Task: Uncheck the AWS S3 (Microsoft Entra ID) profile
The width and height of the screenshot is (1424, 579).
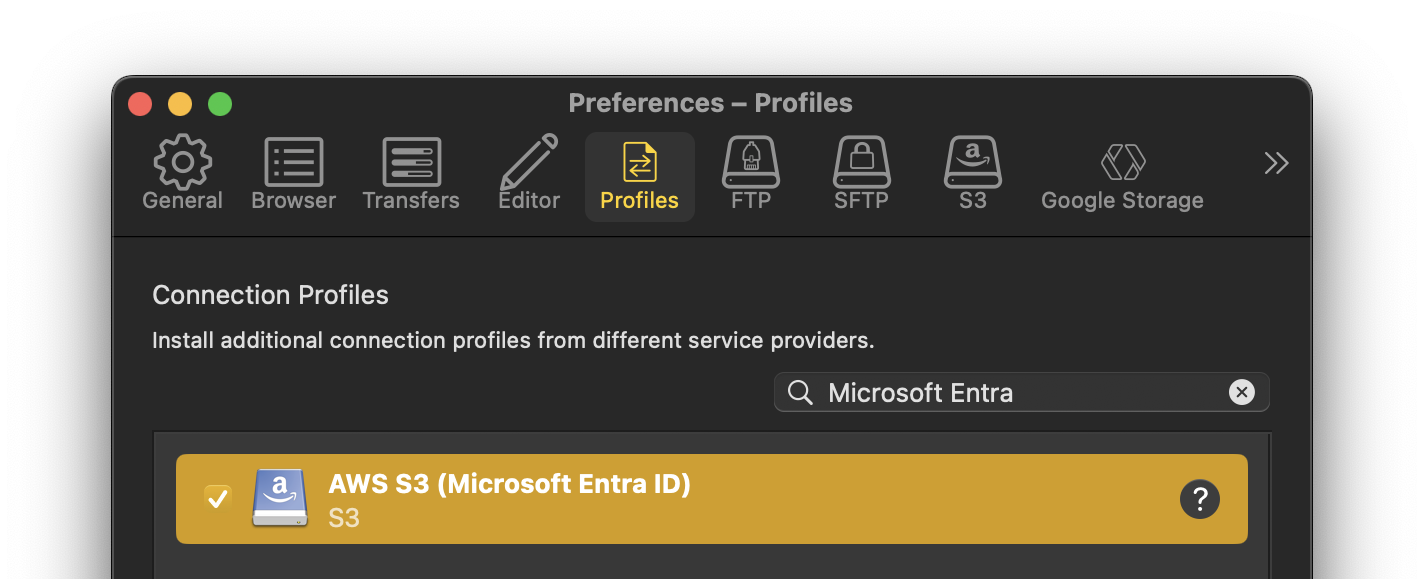Action: click(217, 498)
